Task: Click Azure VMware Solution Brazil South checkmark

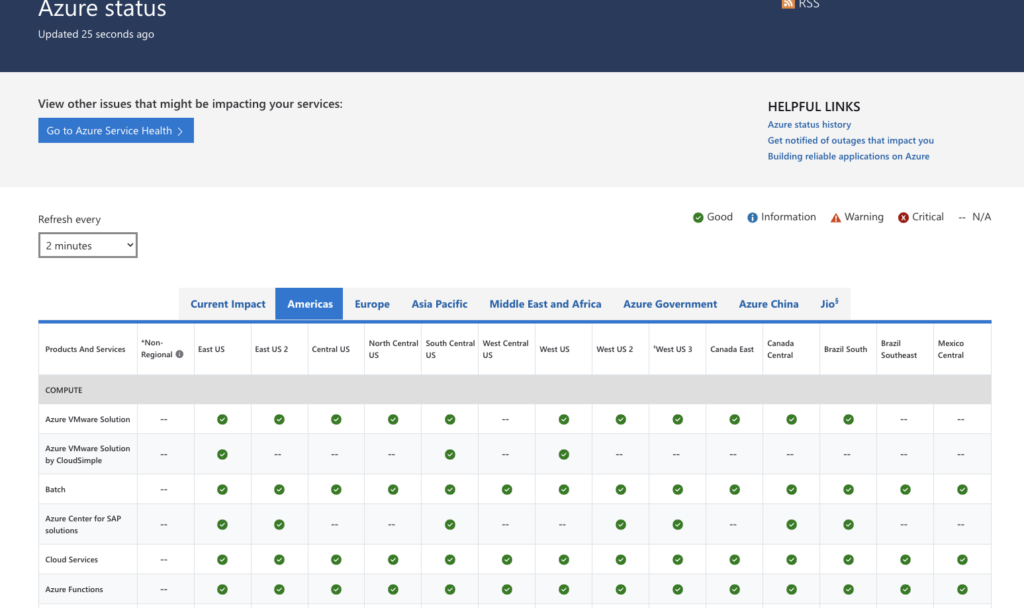Action: pyautogui.click(x=848, y=419)
